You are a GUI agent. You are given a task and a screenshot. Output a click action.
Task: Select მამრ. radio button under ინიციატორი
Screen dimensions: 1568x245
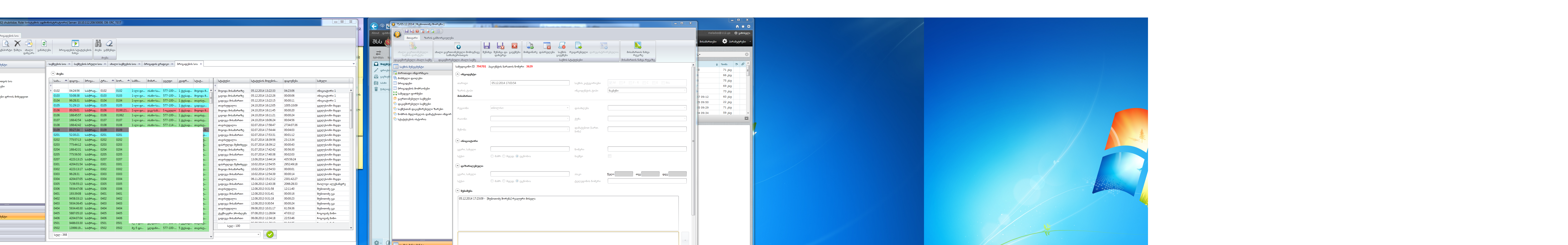492,156
